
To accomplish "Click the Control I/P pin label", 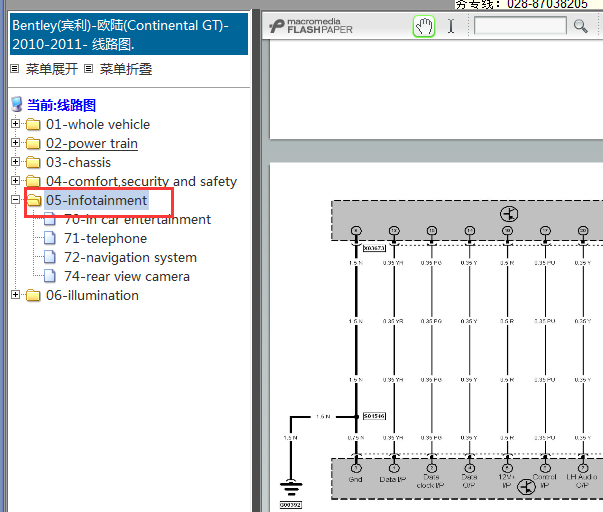I will point(545,481).
